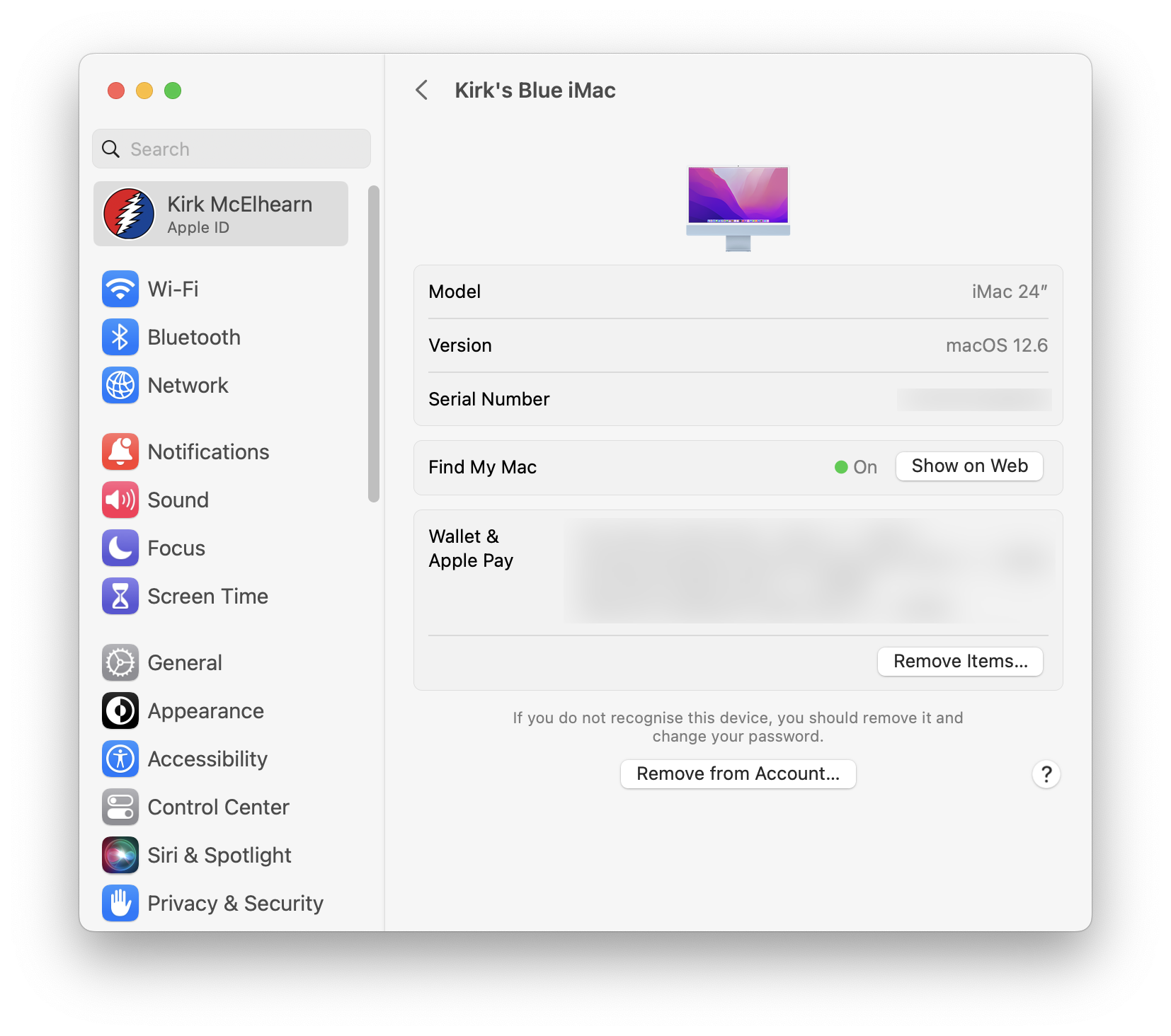
Task: Select Appearance label in sidebar
Action: [205, 711]
